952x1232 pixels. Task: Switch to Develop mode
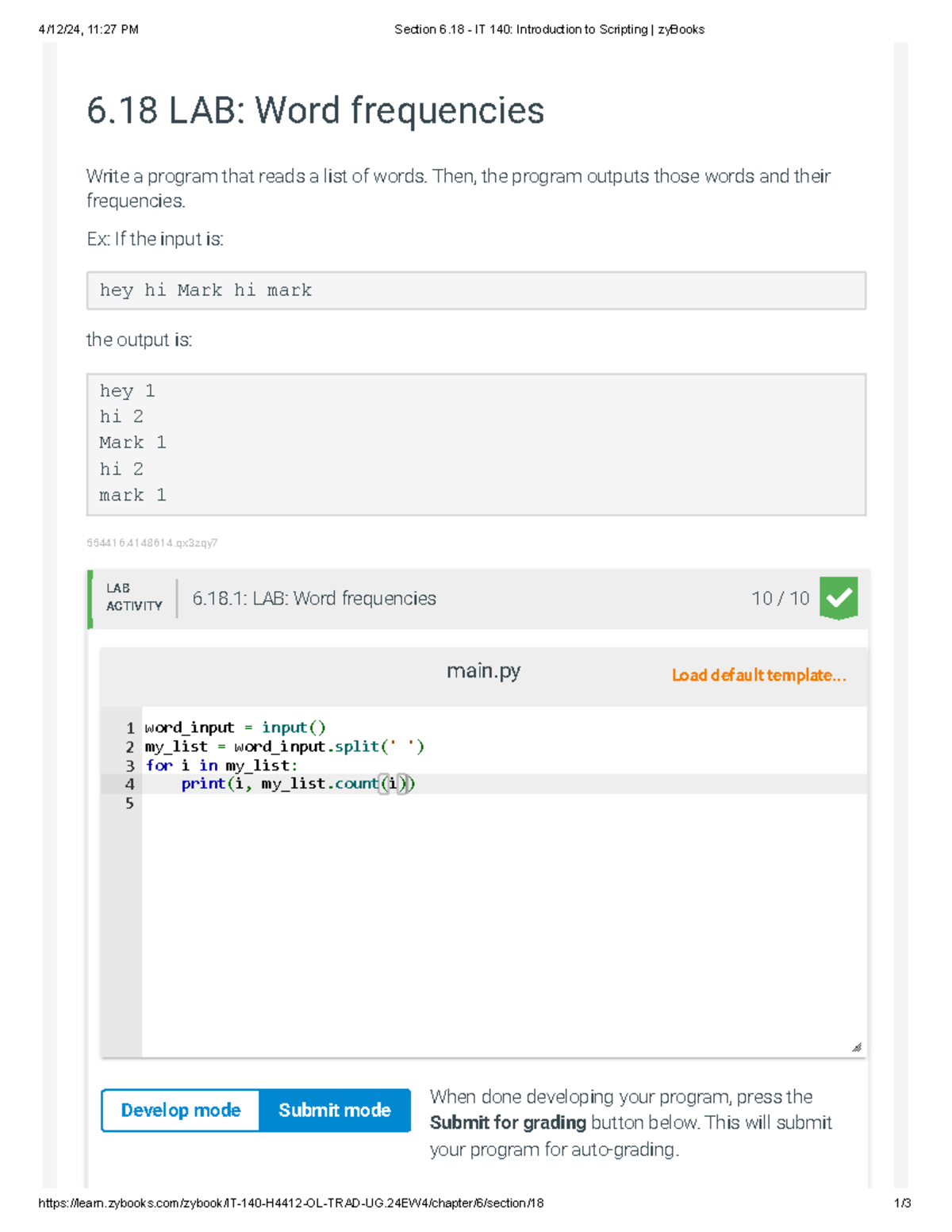point(179,1110)
